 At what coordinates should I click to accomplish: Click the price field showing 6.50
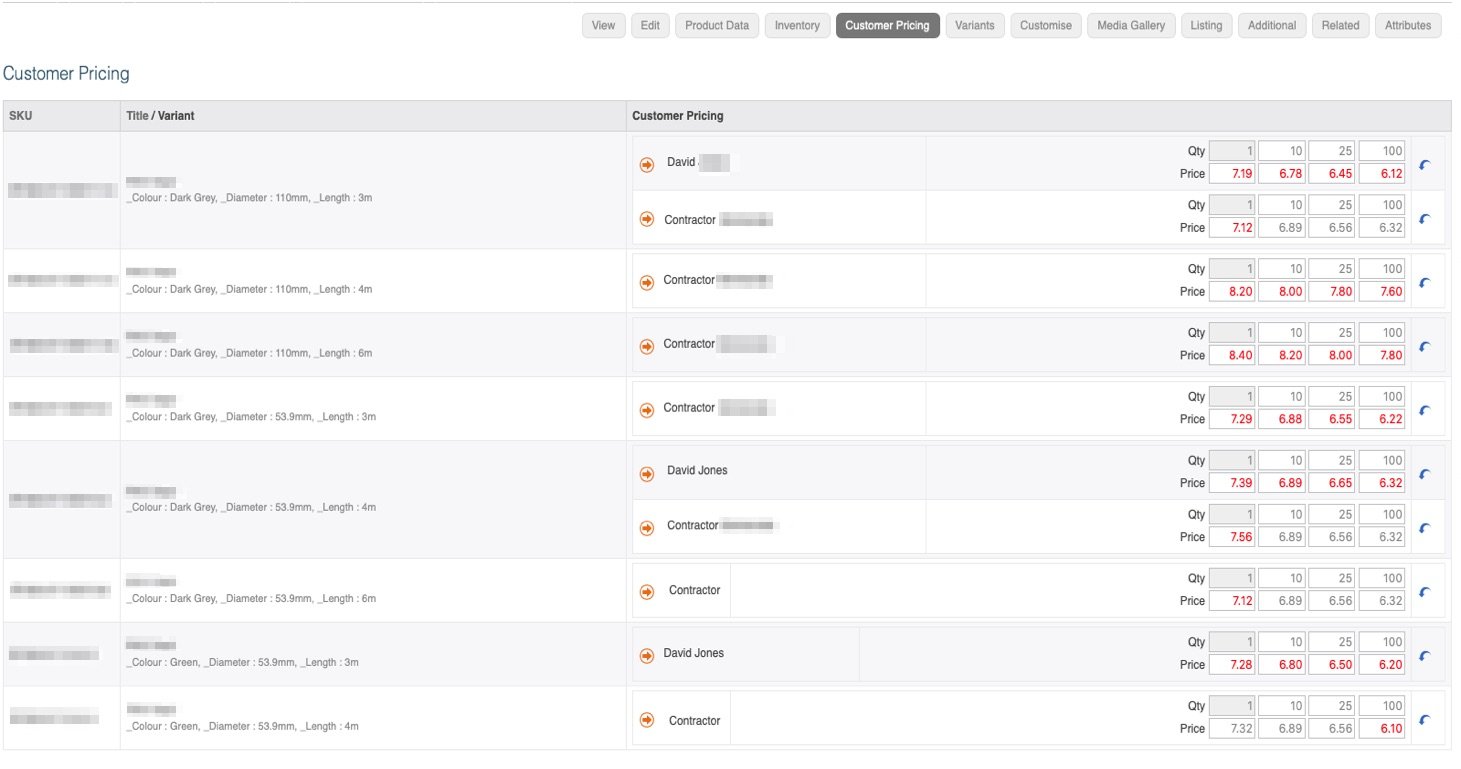[x=1332, y=665]
